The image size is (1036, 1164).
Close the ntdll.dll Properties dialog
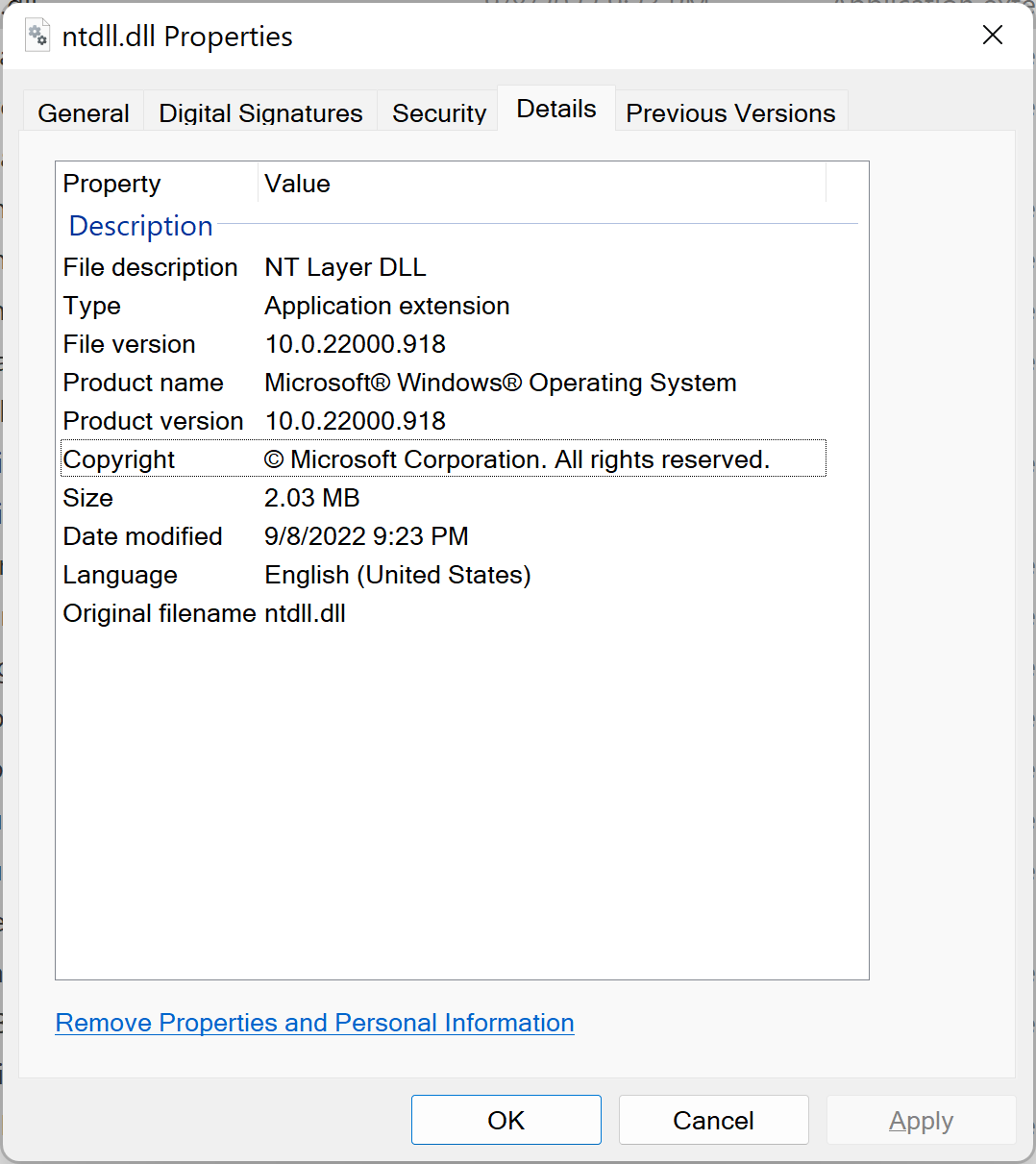click(x=993, y=36)
